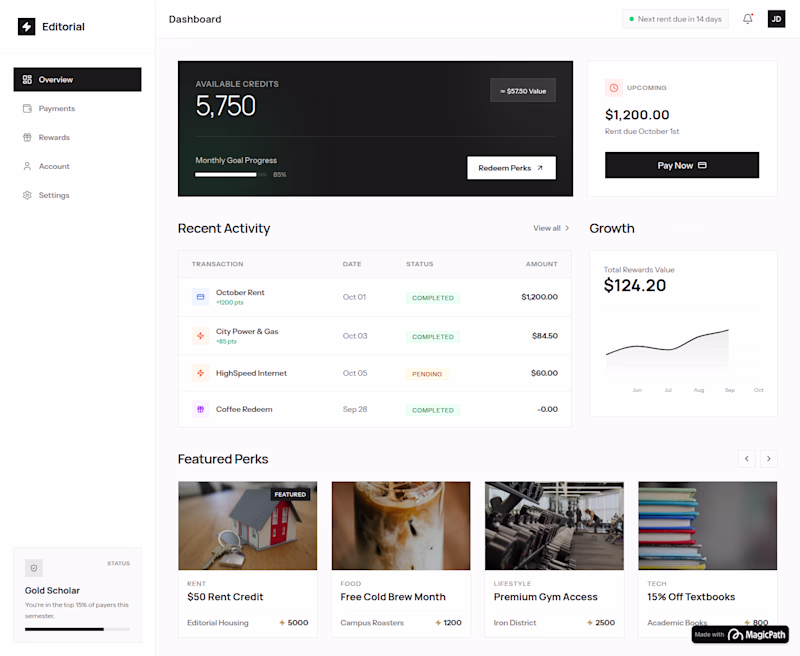Click the points bolt icon beside 2500
Screen dimensions: 800x656
(590, 623)
